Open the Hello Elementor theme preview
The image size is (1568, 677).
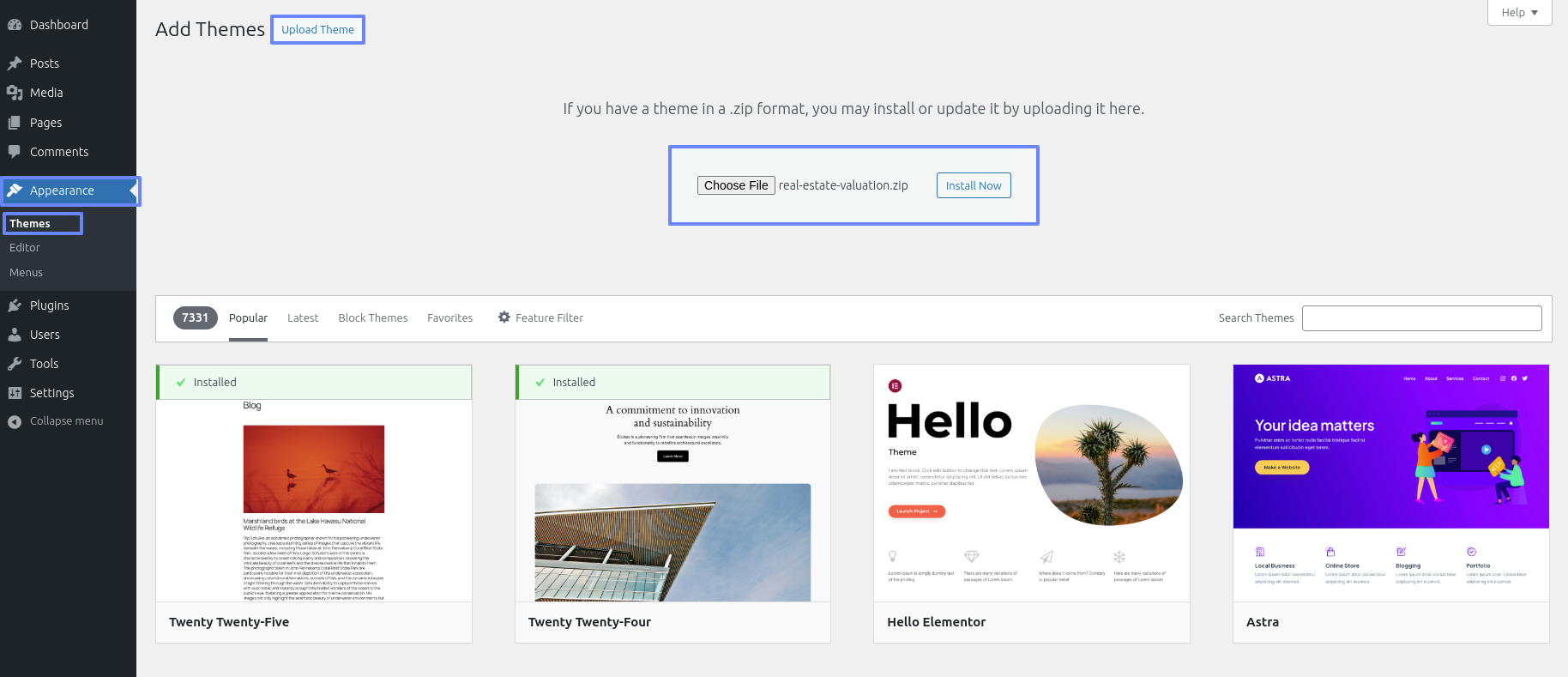1032,483
